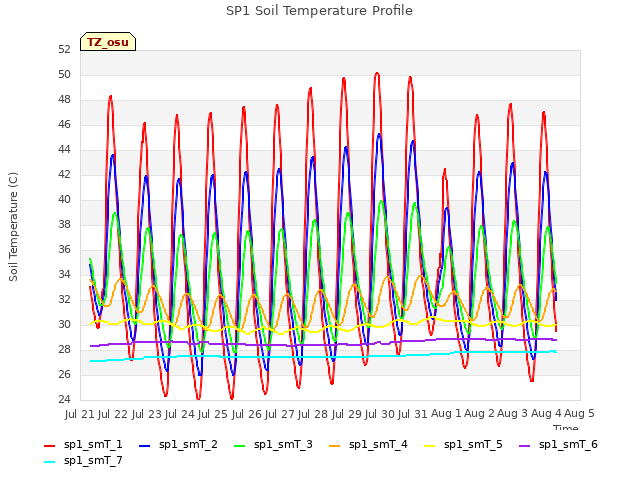This screenshot has width=640, height=480.
Task: Click the 46 y-axis tick label
Action: (x=64, y=124)
